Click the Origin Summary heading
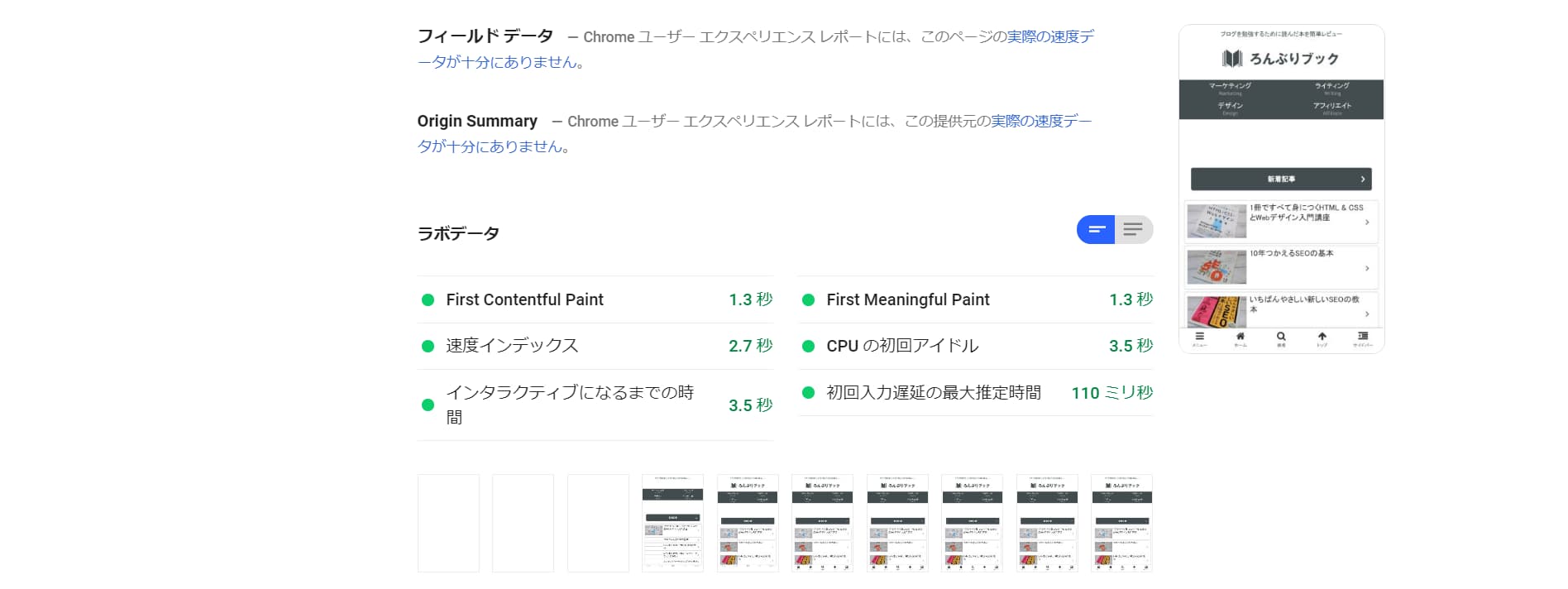This screenshot has height=589, width=1568. click(x=477, y=121)
